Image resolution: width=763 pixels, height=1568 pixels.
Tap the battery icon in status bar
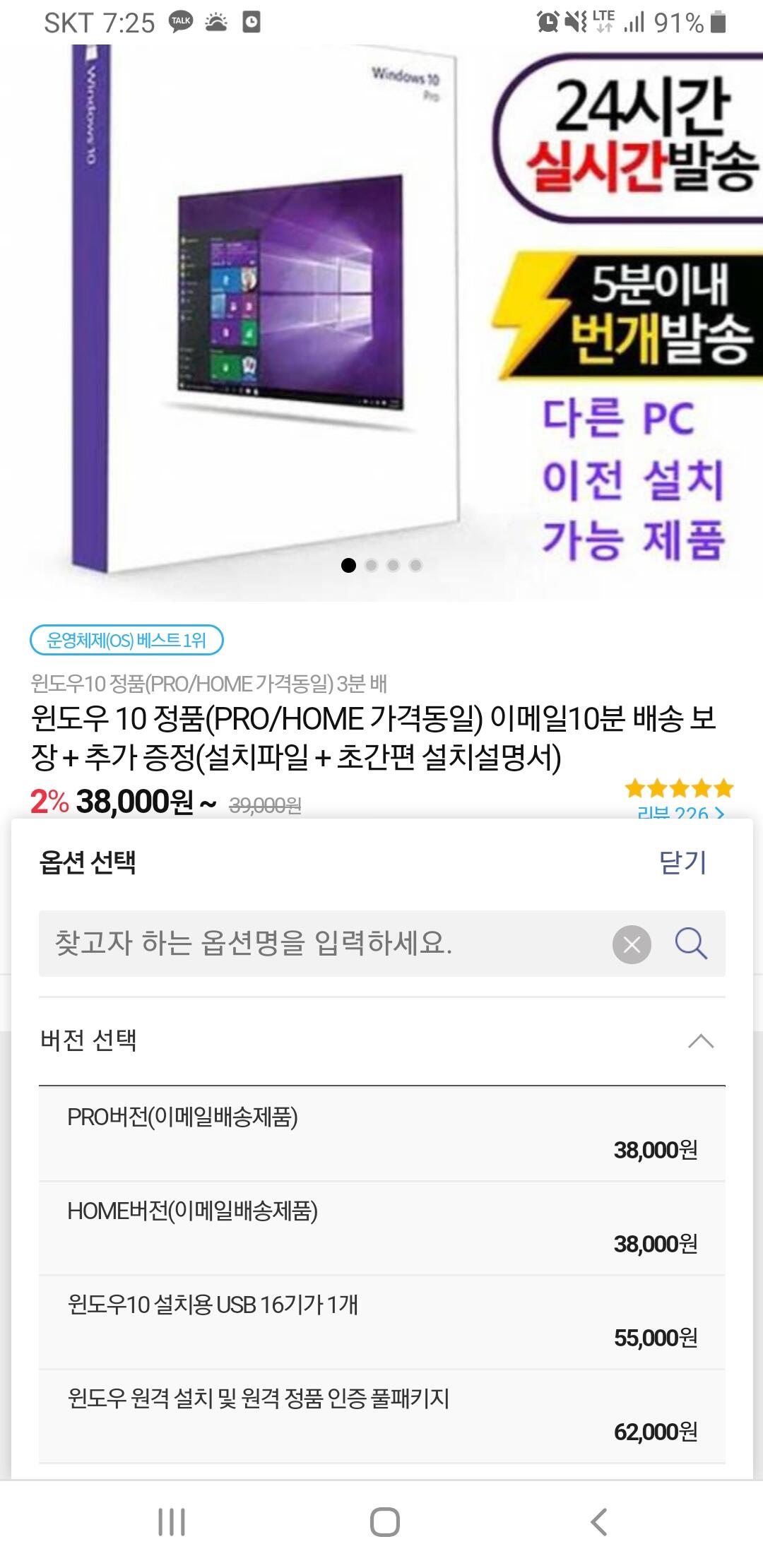point(718,23)
